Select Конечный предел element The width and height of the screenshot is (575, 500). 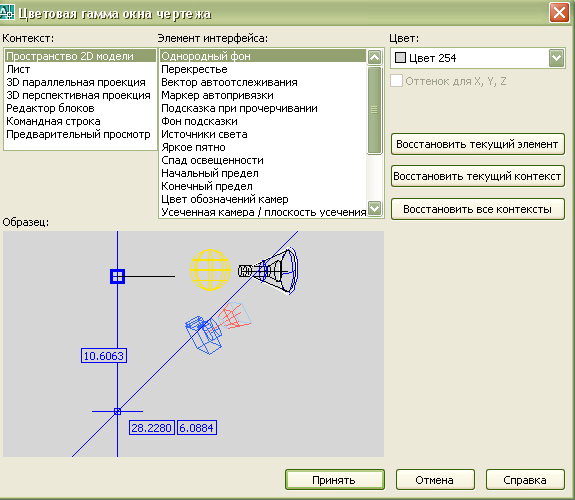(263, 186)
